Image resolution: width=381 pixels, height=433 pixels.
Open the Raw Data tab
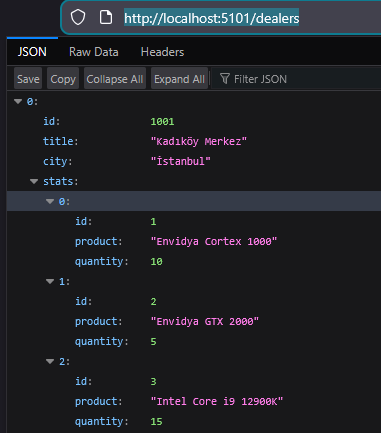pos(94,52)
